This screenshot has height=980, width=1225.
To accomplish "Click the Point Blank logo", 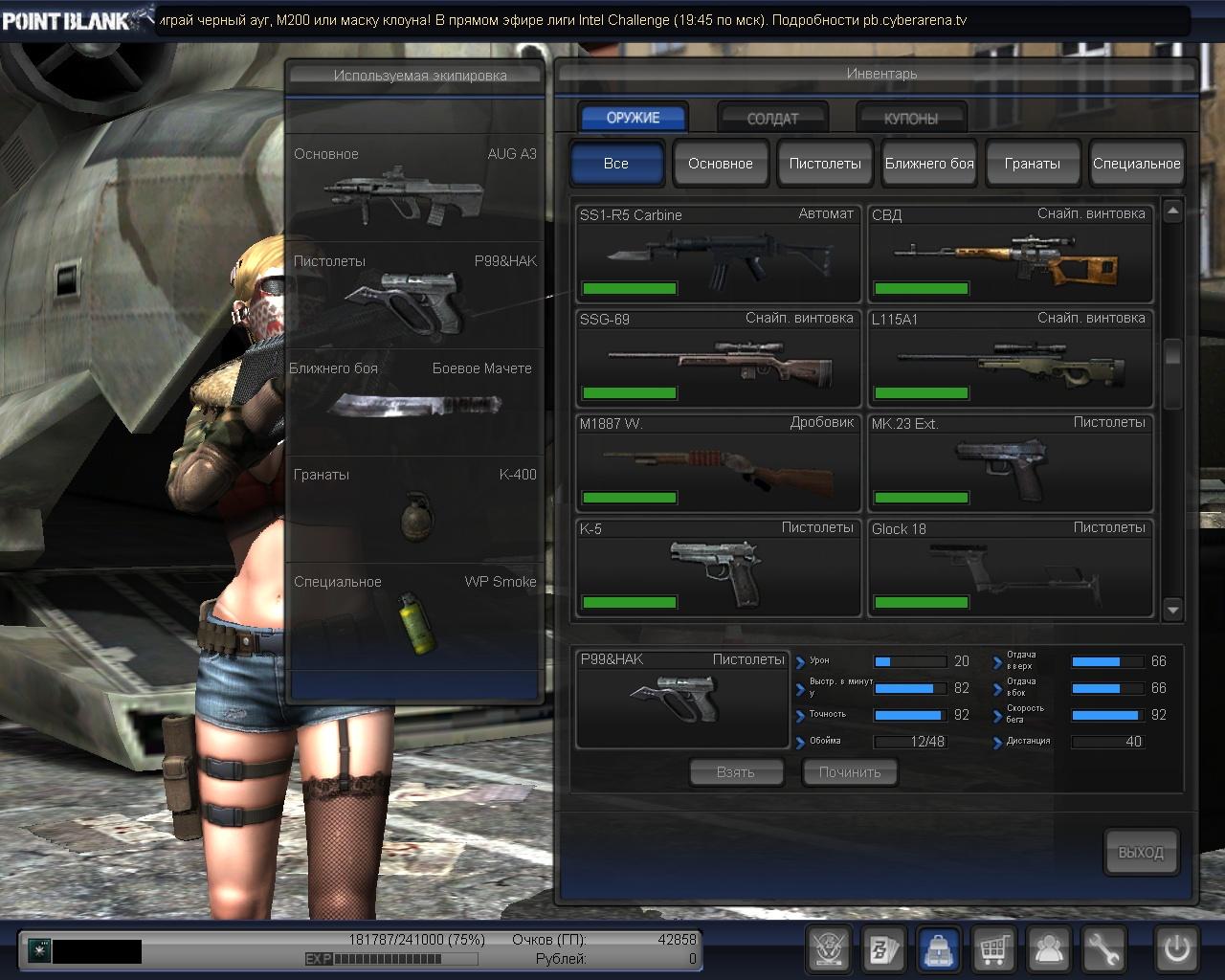I will [x=78, y=18].
